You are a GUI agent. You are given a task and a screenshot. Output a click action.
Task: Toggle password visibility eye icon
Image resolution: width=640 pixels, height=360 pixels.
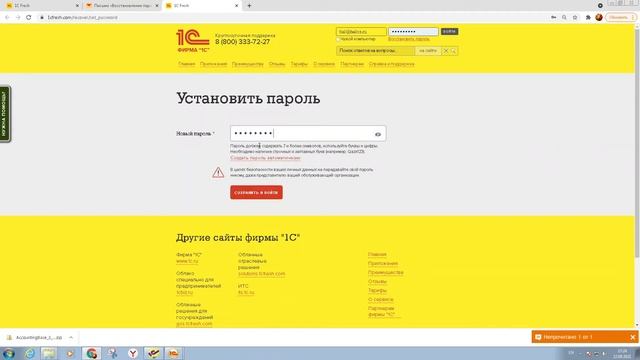378,134
